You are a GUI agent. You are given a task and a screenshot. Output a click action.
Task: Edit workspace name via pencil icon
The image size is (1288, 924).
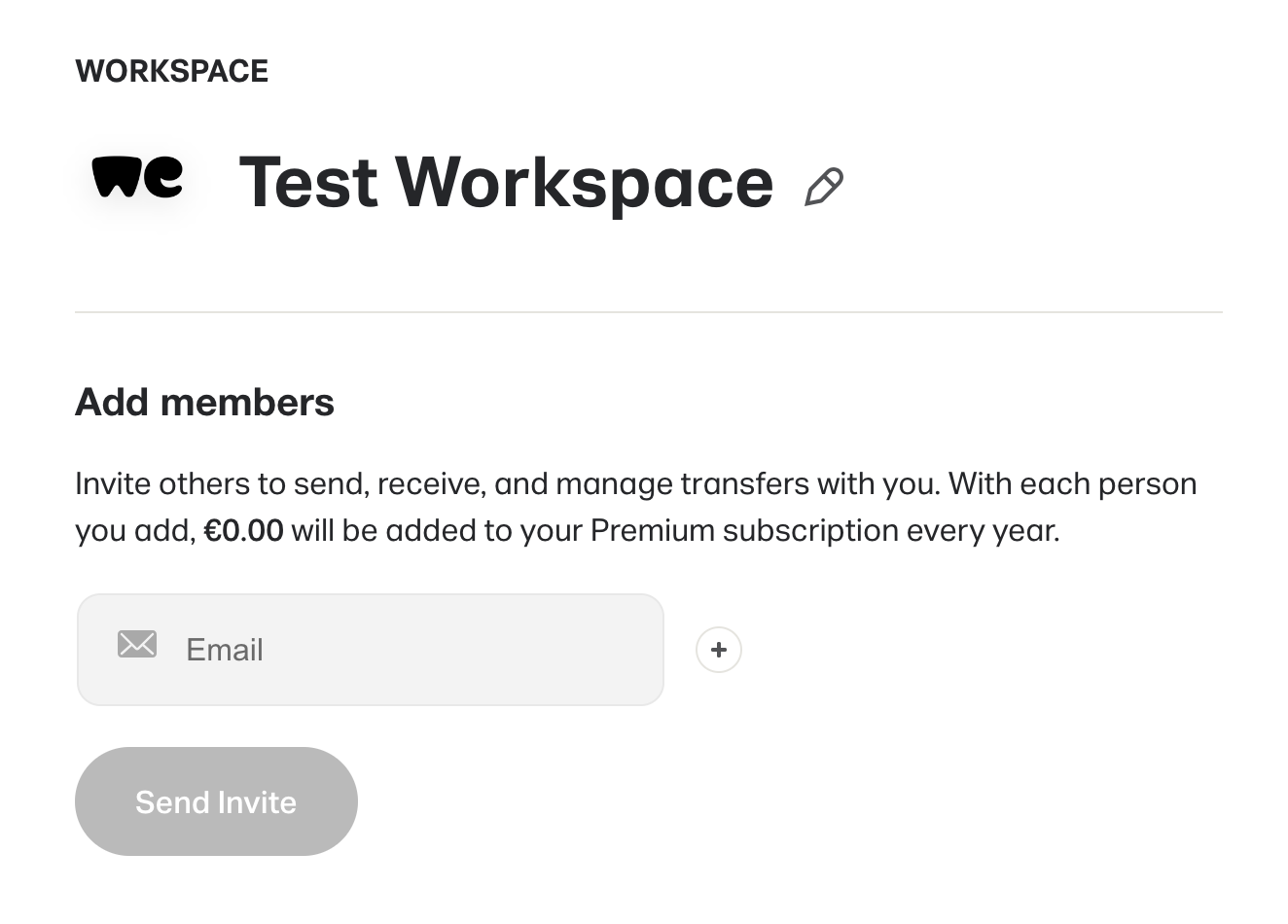(x=824, y=187)
